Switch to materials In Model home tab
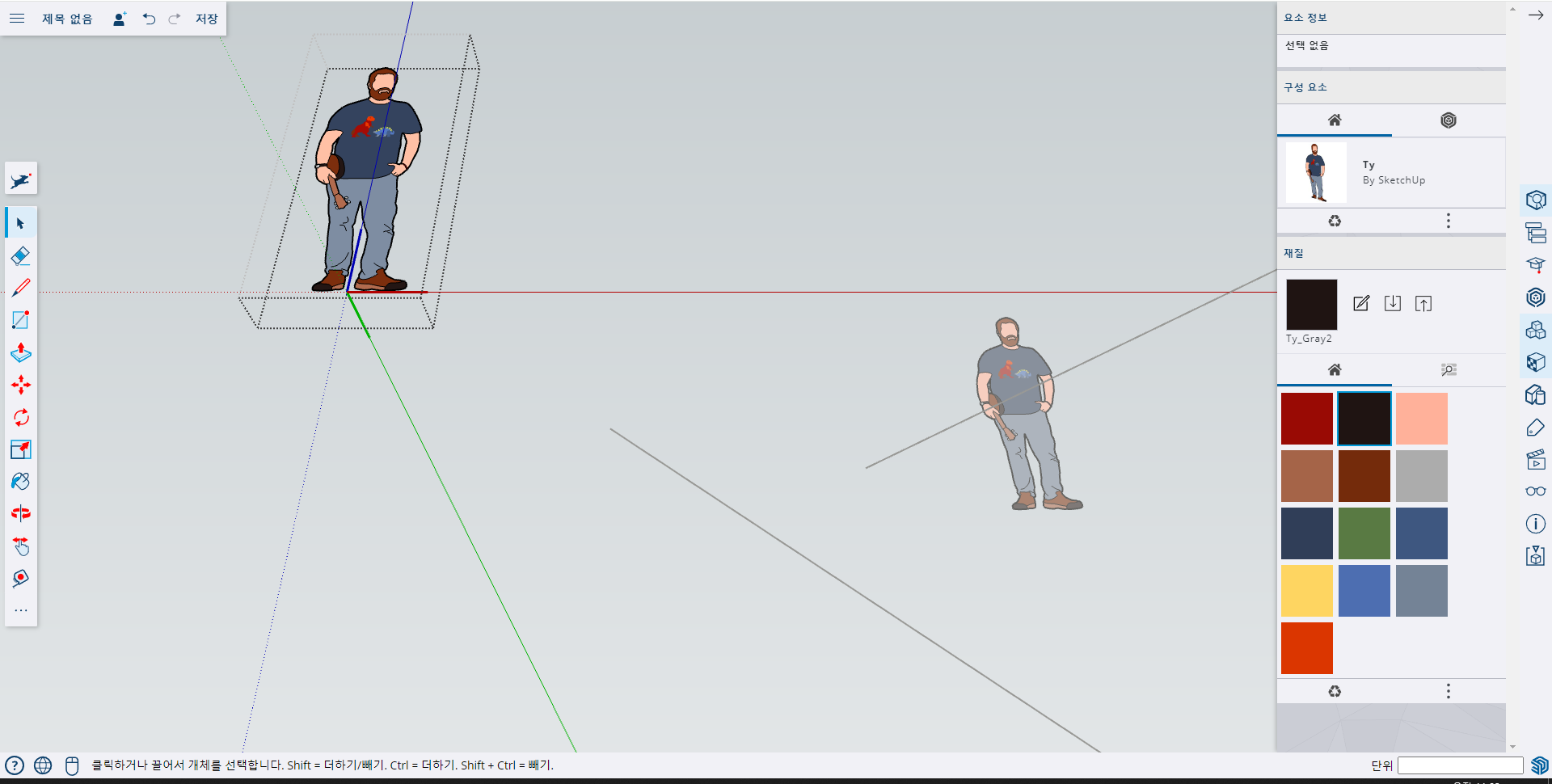Viewport: 1552px width, 784px height. click(x=1335, y=369)
